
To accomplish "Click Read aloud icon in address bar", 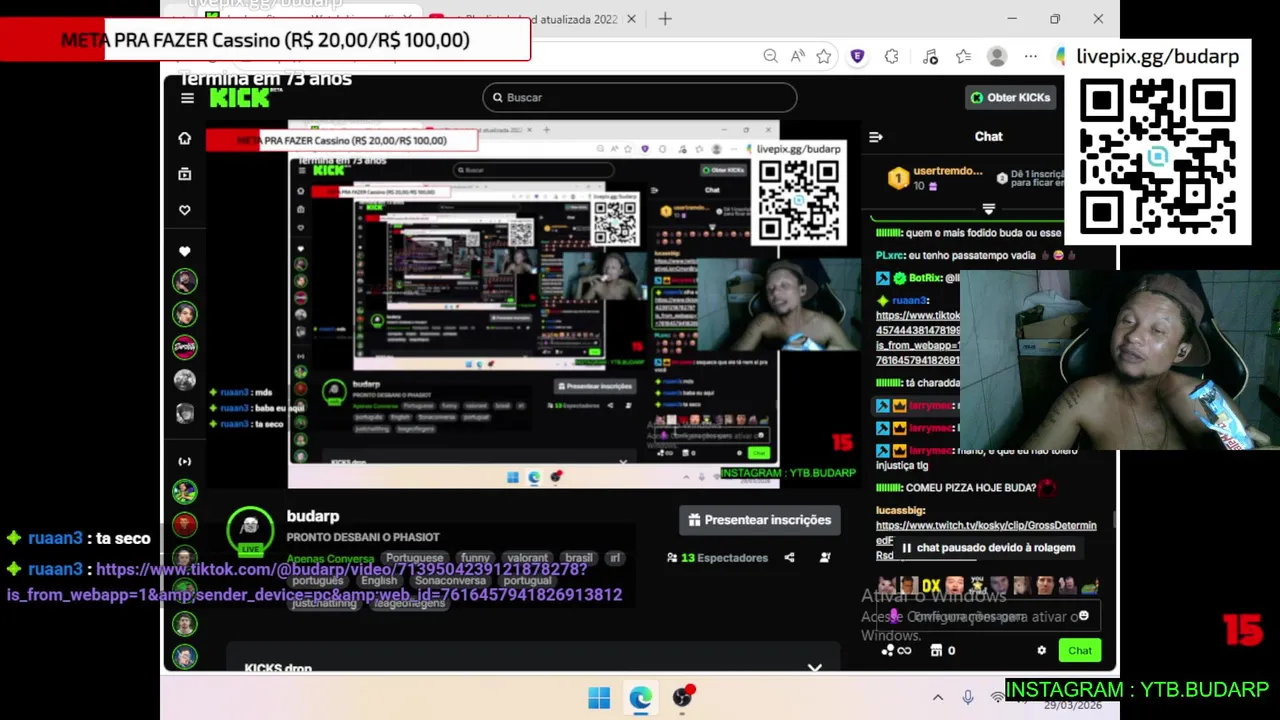I will click(797, 57).
